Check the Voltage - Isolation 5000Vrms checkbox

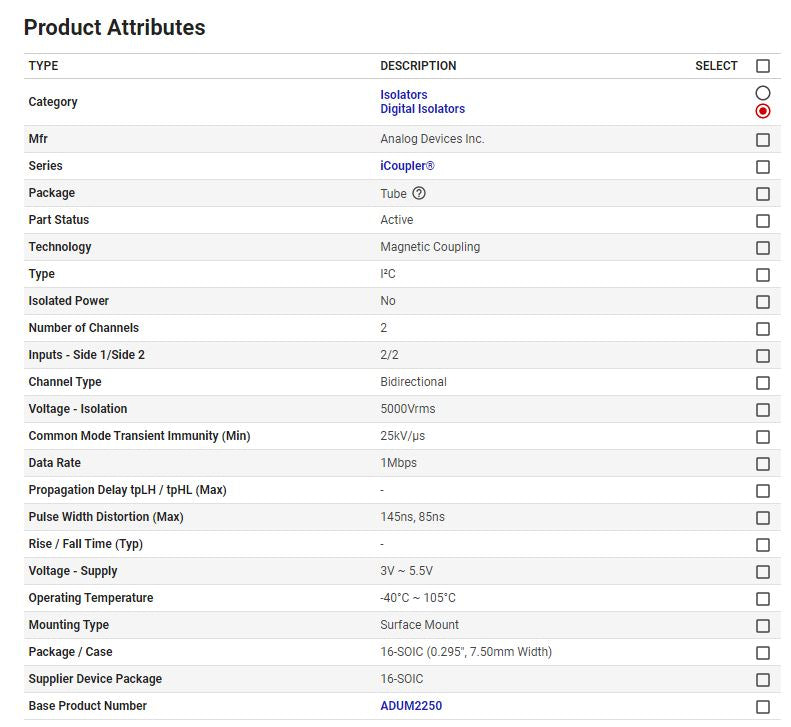tap(763, 410)
